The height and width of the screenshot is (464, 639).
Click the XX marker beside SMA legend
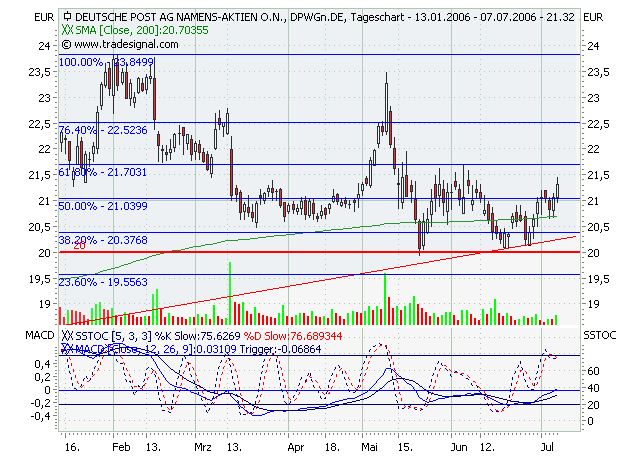(x=68, y=31)
